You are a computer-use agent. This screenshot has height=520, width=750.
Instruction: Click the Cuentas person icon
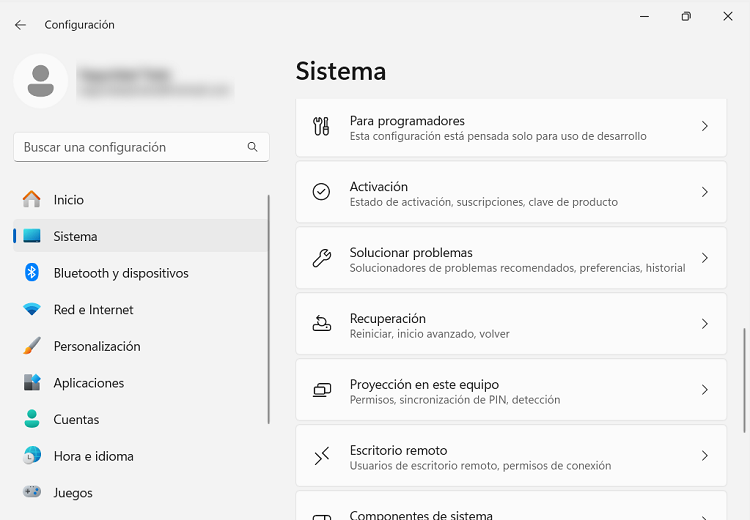(x=32, y=420)
